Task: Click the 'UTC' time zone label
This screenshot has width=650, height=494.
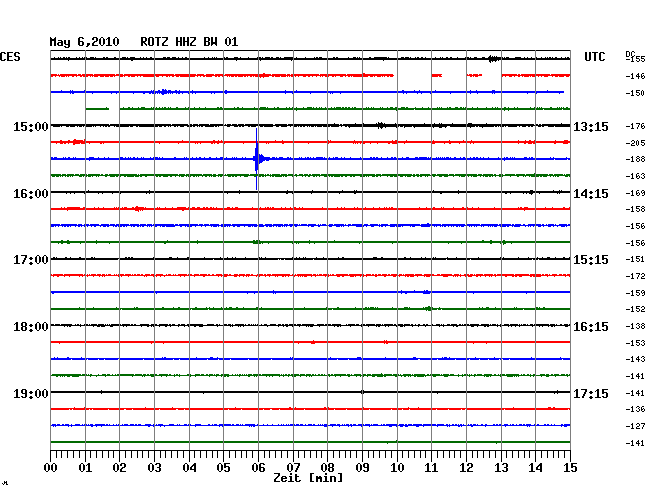Action: [594, 57]
